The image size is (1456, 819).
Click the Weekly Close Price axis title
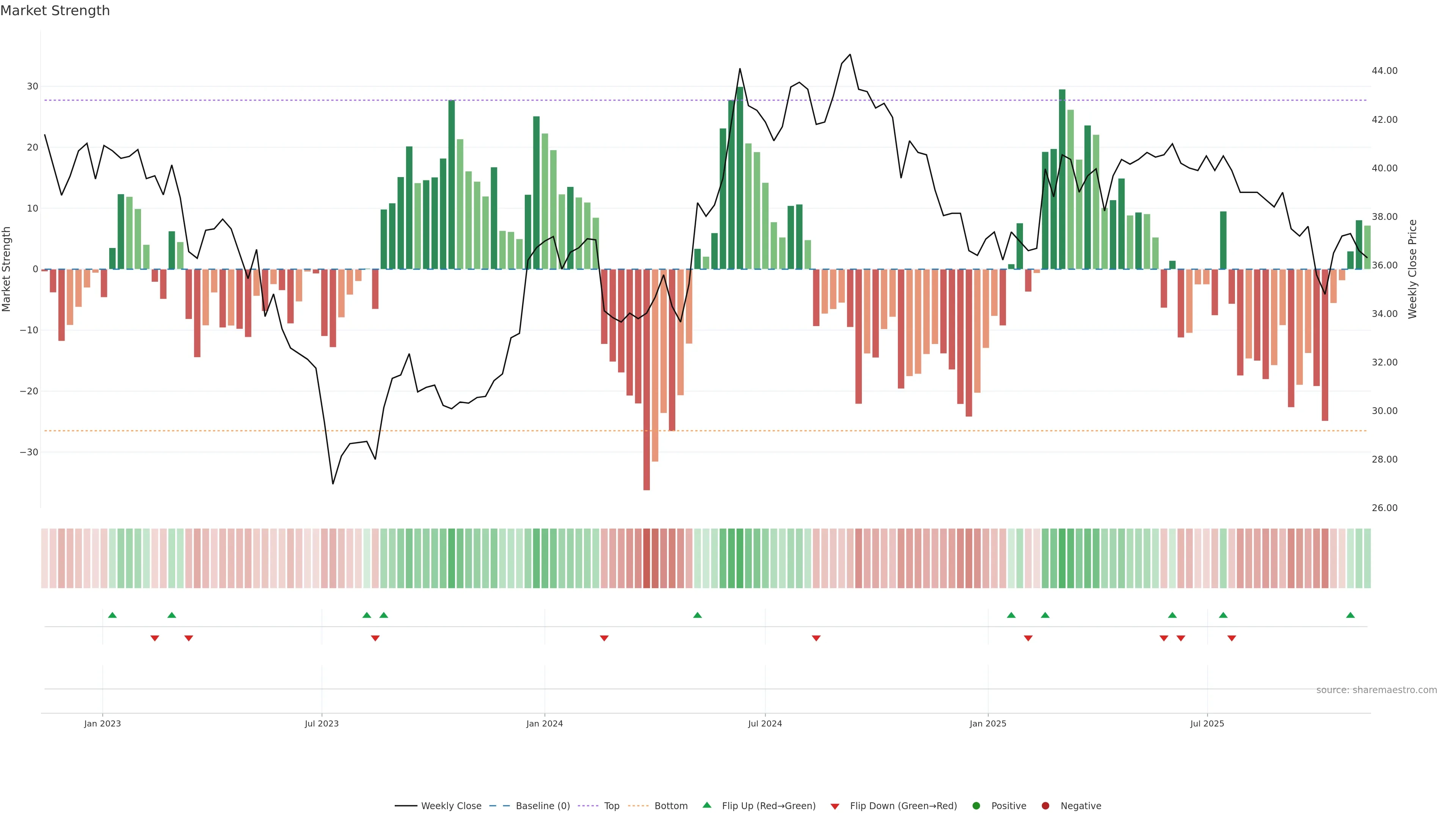click(1412, 269)
